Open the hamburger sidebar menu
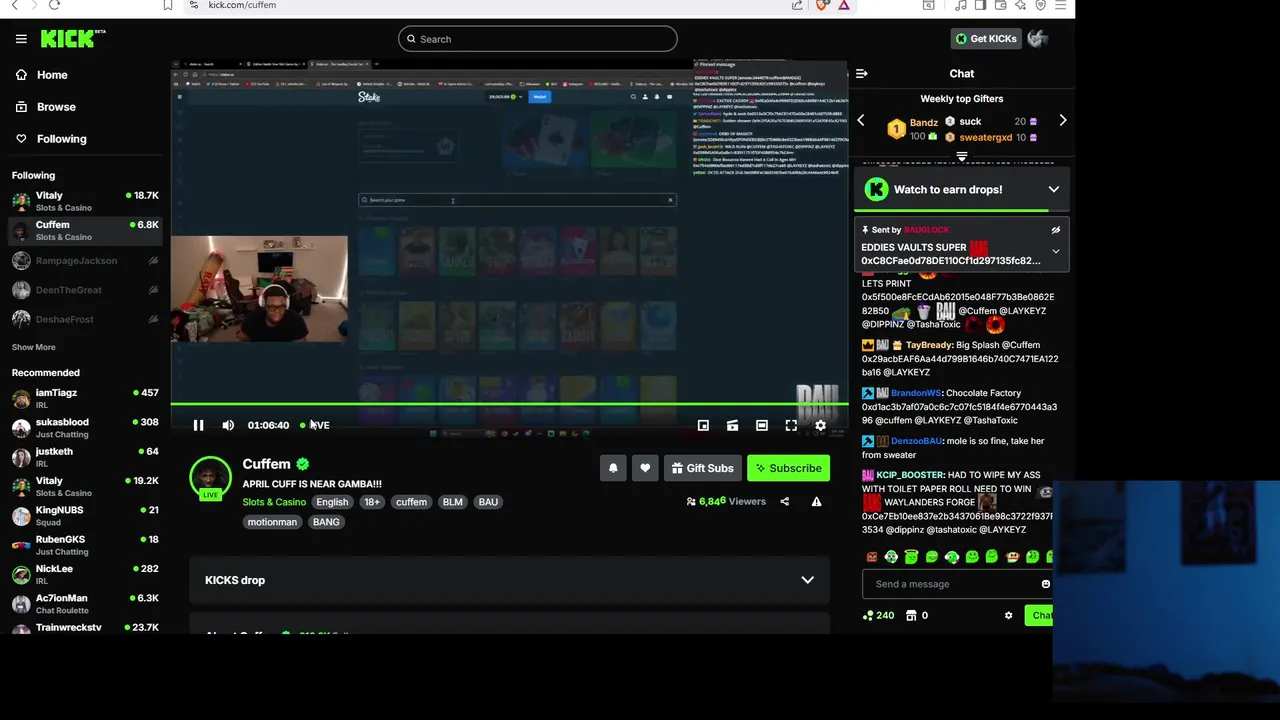 21,39
